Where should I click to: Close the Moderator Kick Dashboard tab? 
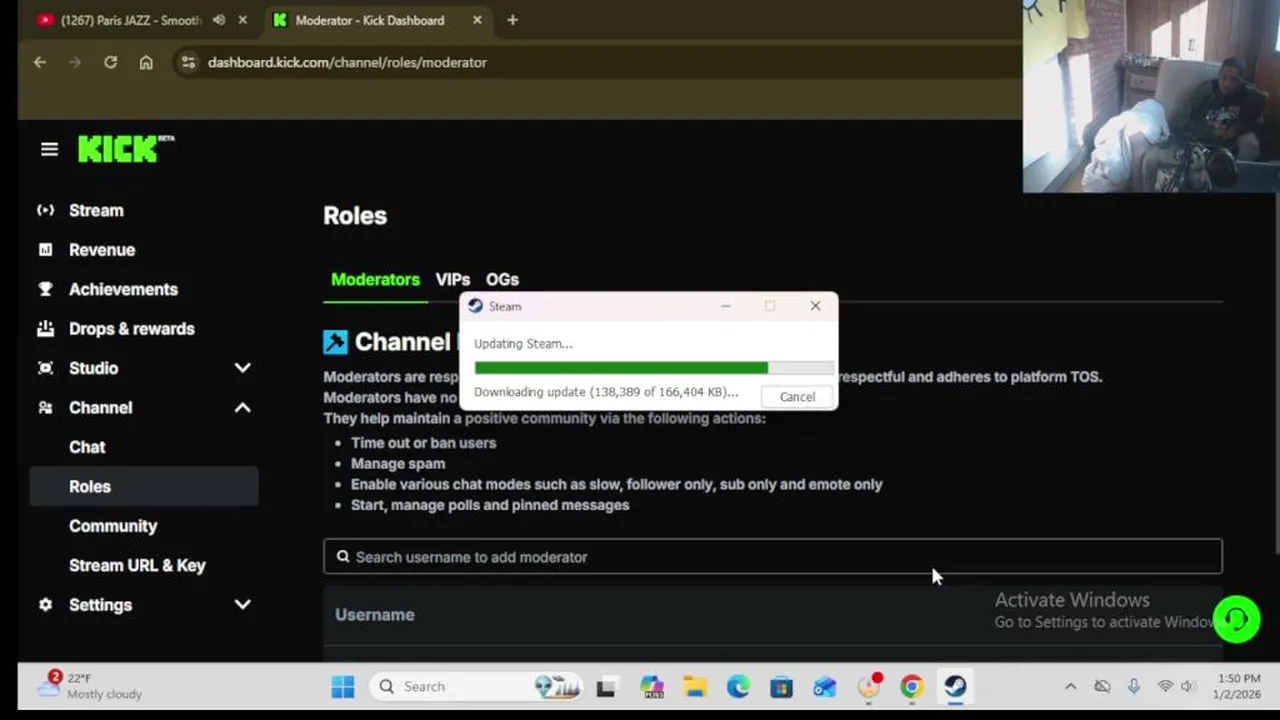tap(477, 20)
